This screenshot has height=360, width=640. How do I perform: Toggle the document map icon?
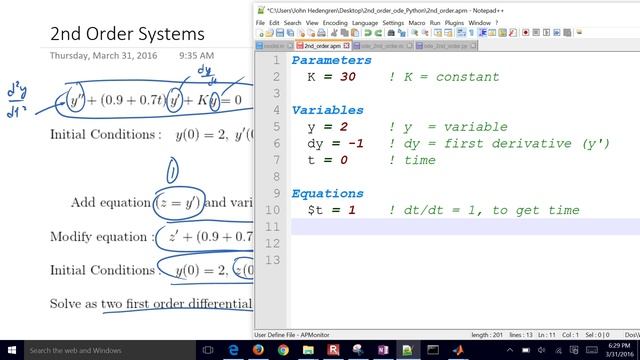[502, 33]
